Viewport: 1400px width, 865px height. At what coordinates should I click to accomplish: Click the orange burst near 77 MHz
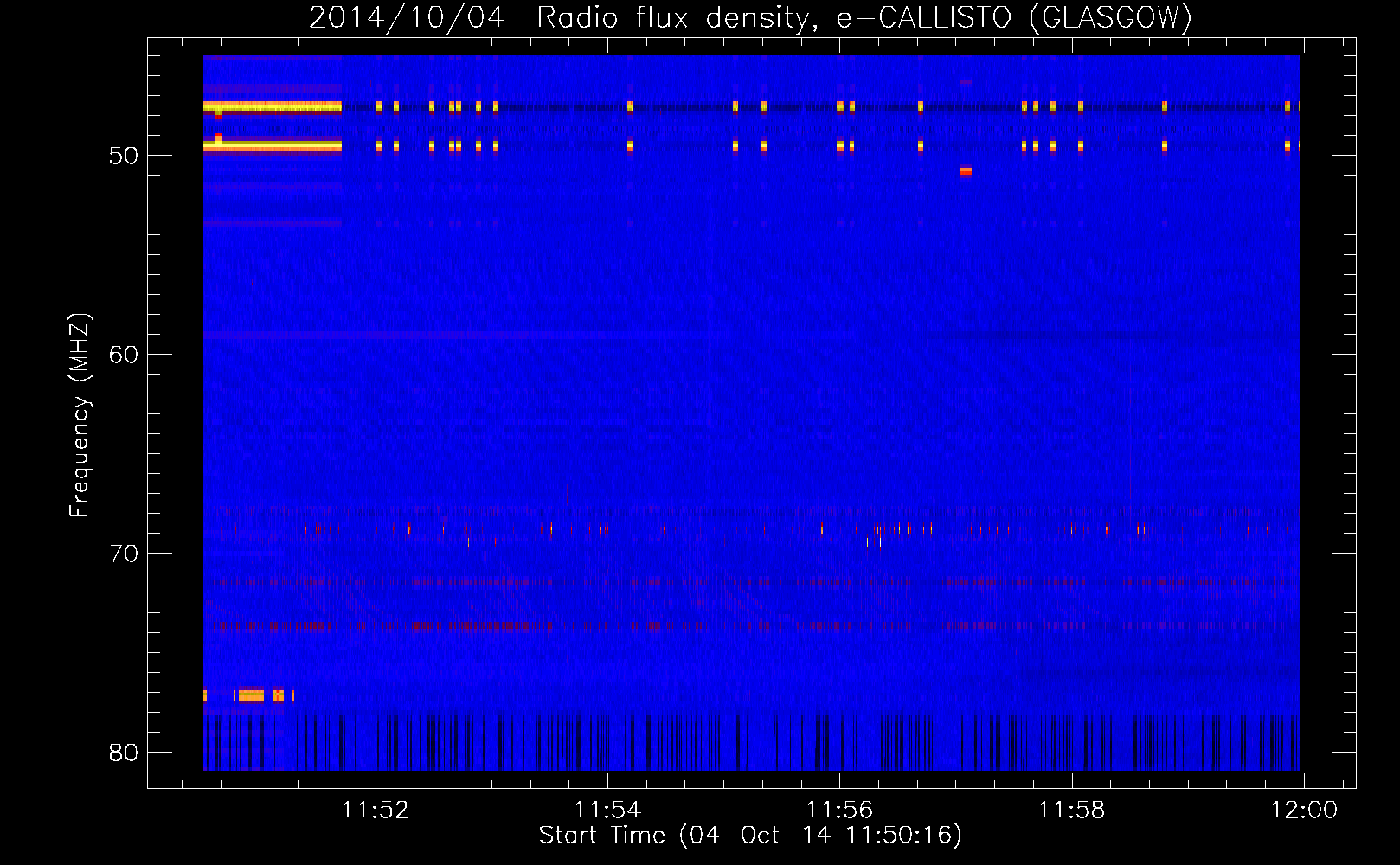coord(251,695)
